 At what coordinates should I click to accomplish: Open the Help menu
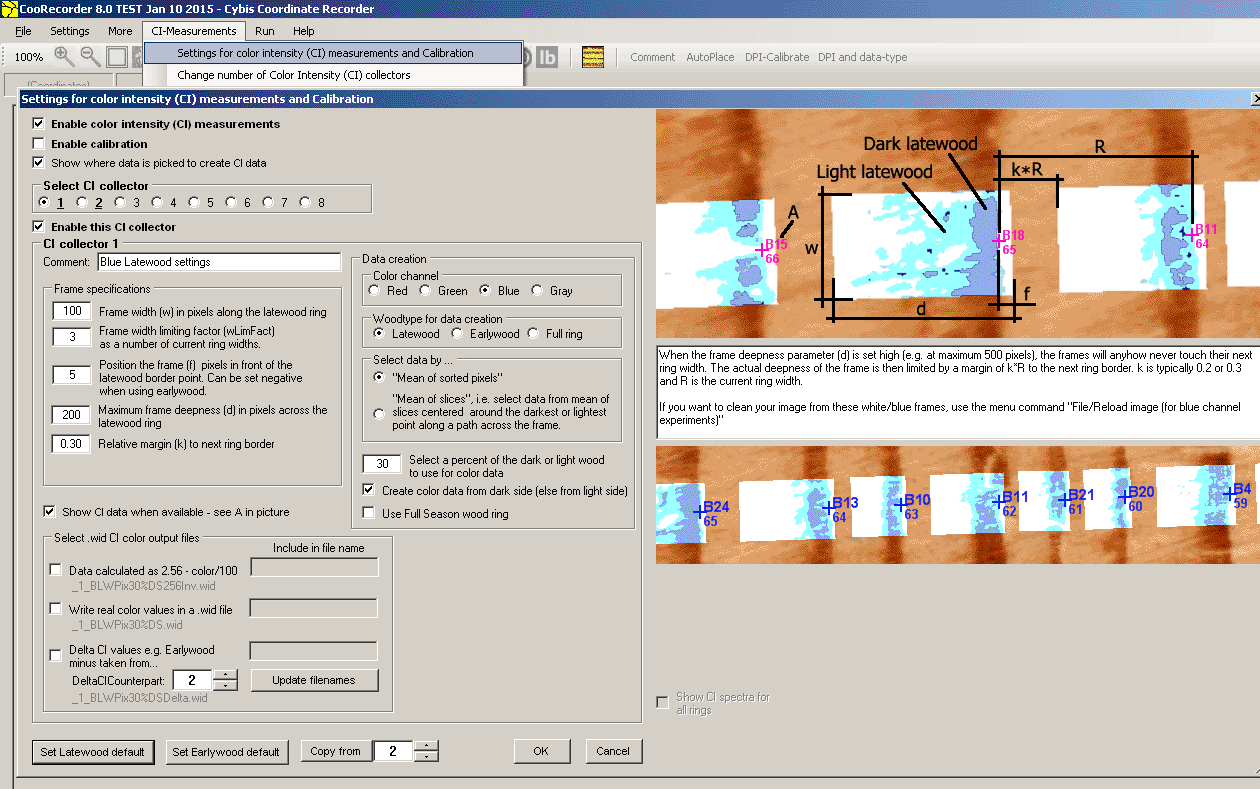point(303,31)
